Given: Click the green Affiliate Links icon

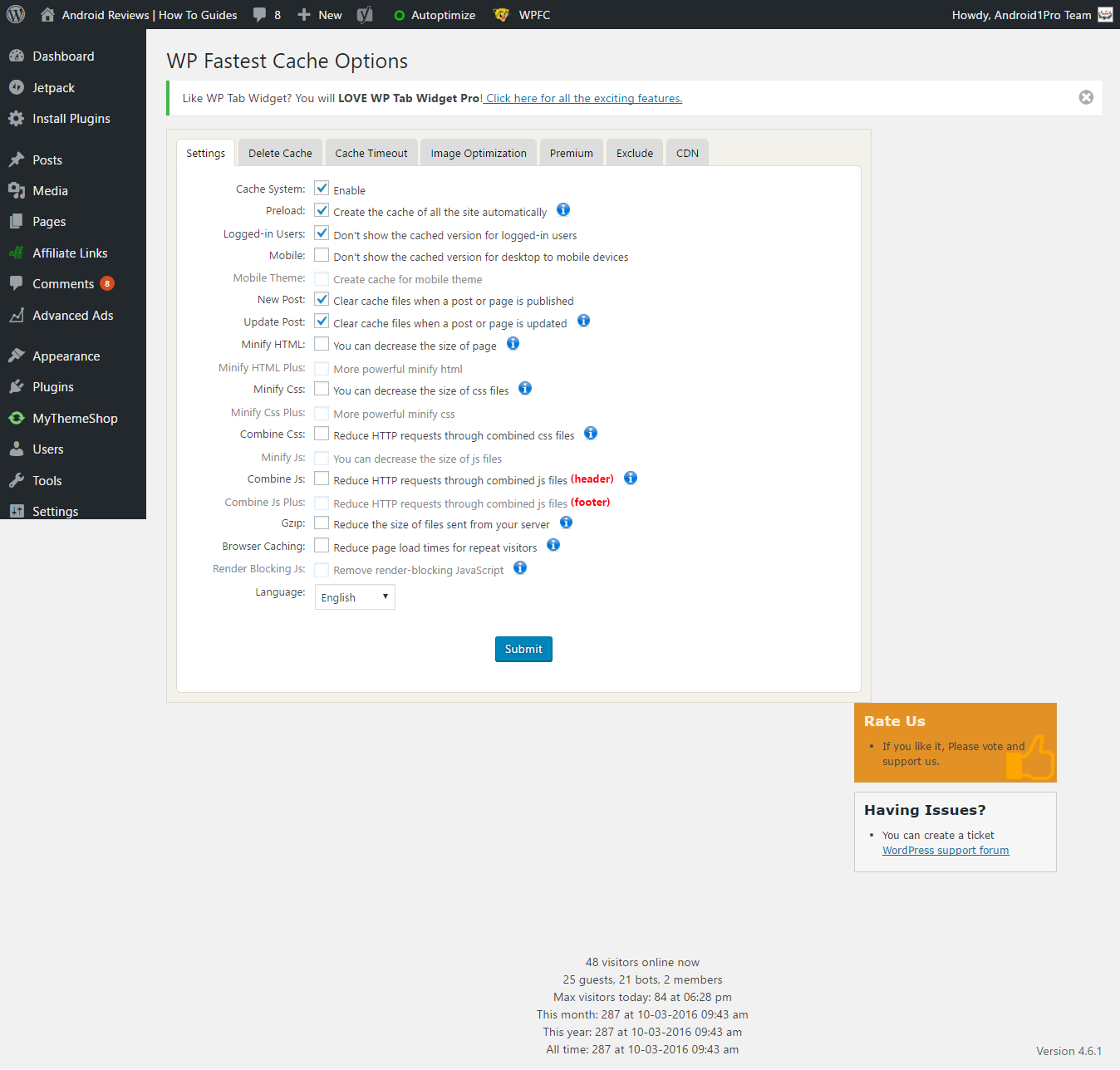Looking at the screenshot, I should (17, 253).
